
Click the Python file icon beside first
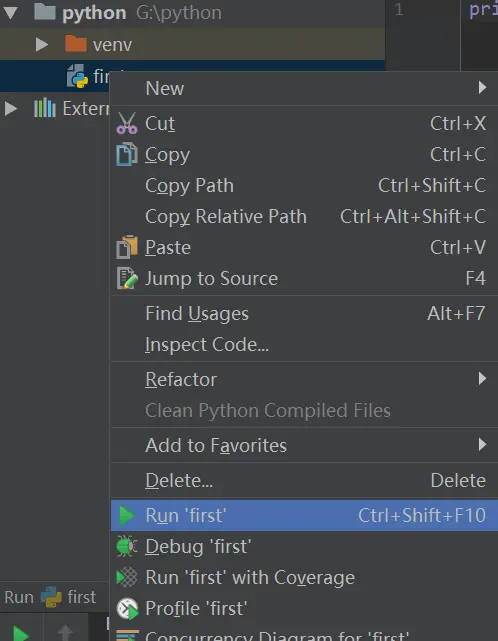pos(77,76)
